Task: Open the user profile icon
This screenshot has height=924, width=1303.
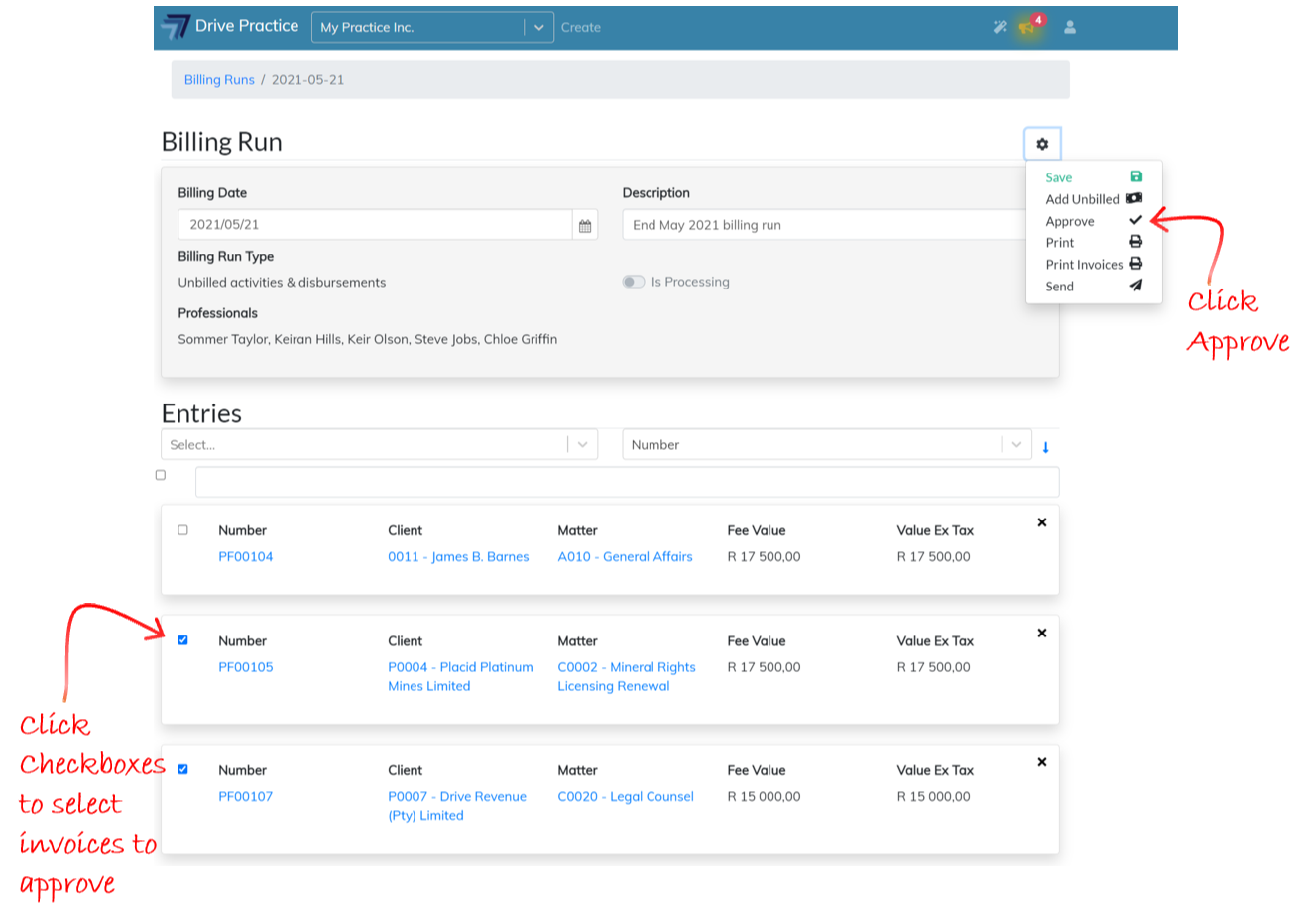Action: tap(1070, 27)
